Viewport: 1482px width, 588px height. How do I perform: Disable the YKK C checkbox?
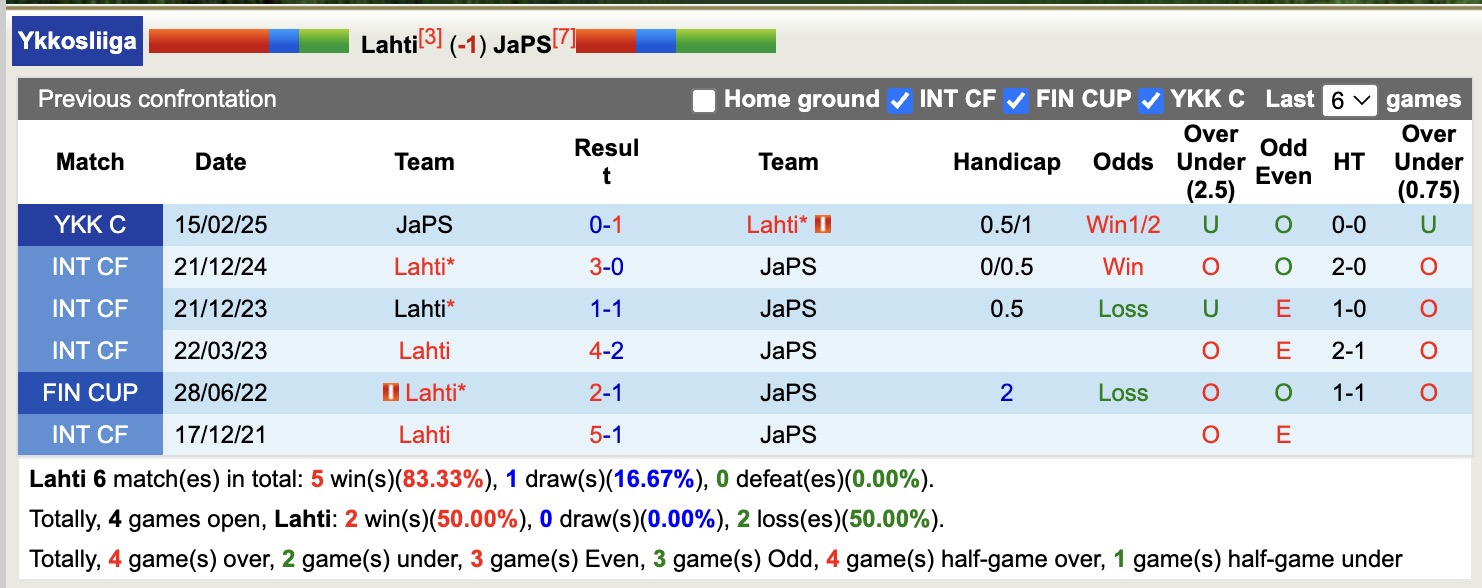click(x=1151, y=101)
